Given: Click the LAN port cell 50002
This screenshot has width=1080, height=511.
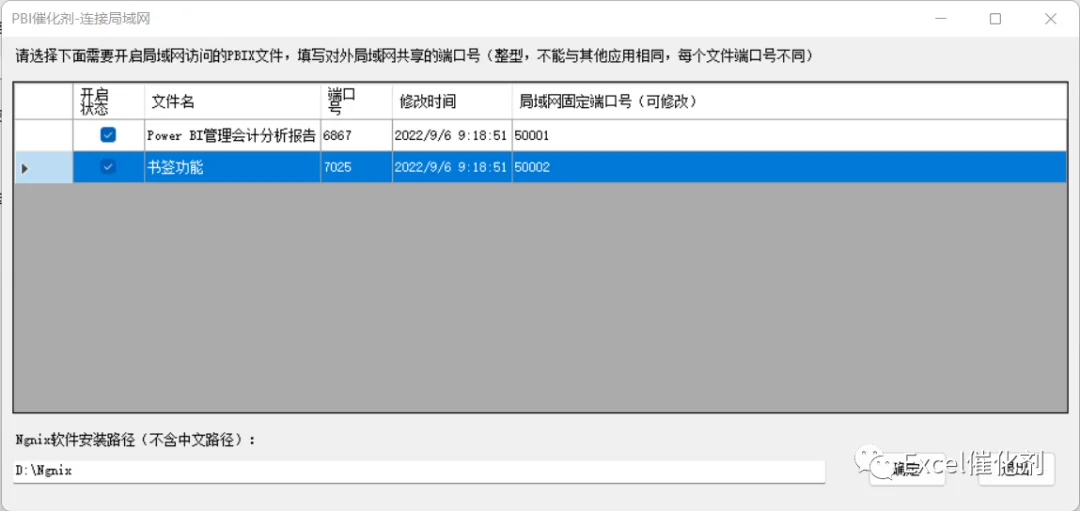Looking at the screenshot, I should [789, 167].
